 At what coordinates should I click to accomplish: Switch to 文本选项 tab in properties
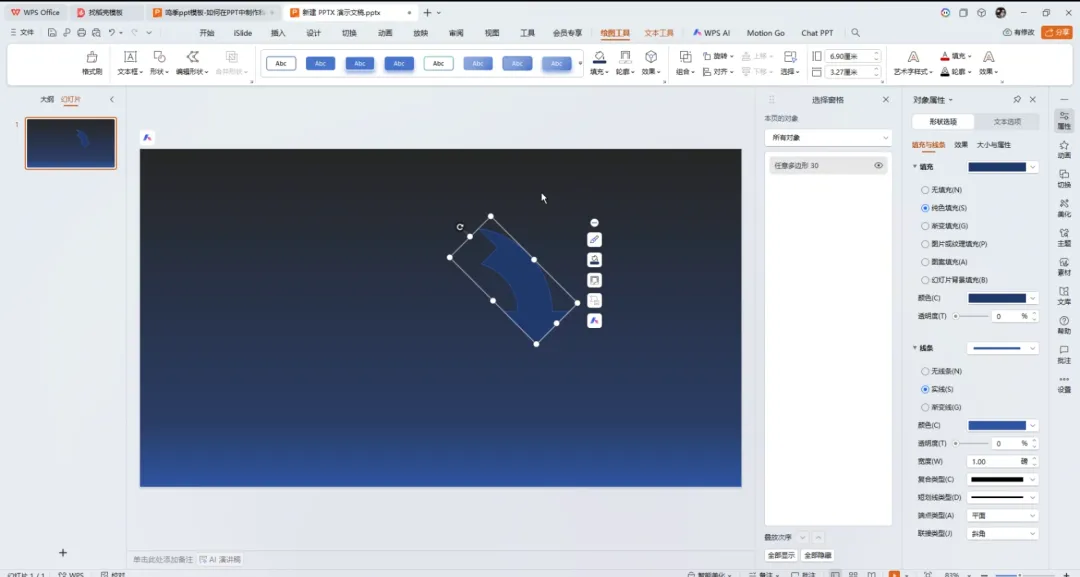pos(1007,122)
